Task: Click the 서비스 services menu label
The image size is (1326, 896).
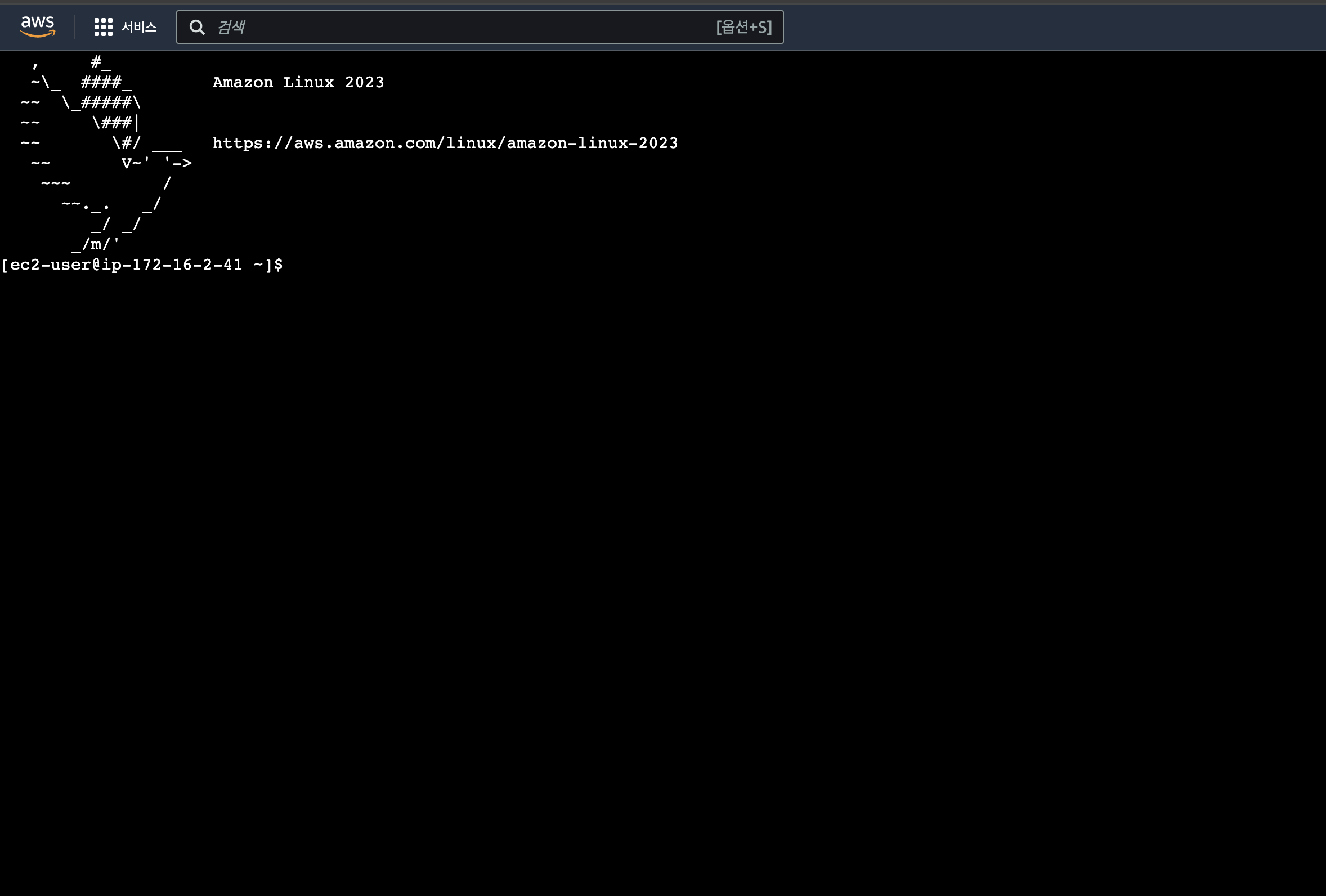Action: click(138, 27)
